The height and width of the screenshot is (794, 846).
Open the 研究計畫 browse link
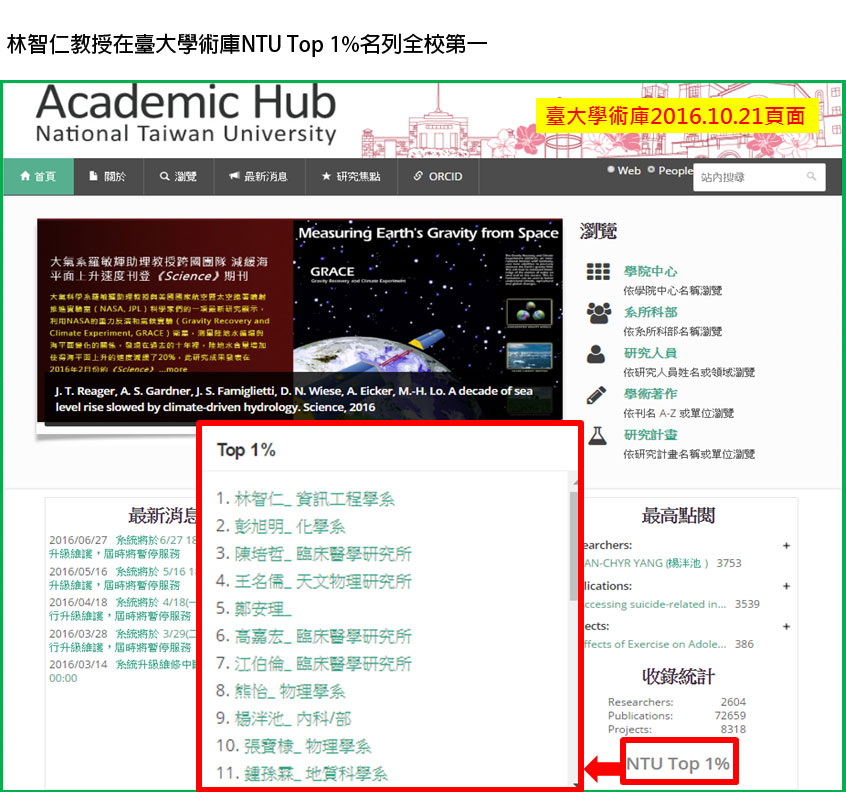pyautogui.click(x=650, y=435)
